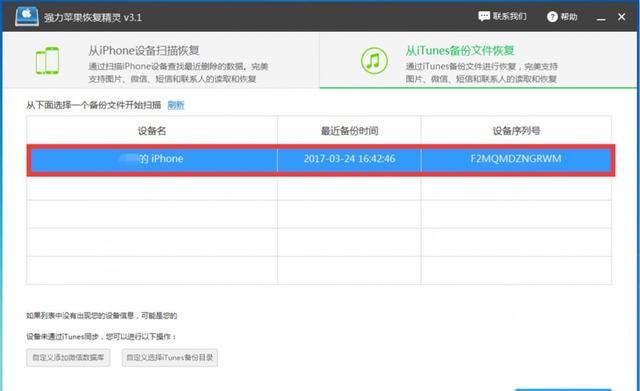This screenshot has height=391, width=640.
Task: Click 自定义添加微信数据库 button
Action: tap(68, 358)
